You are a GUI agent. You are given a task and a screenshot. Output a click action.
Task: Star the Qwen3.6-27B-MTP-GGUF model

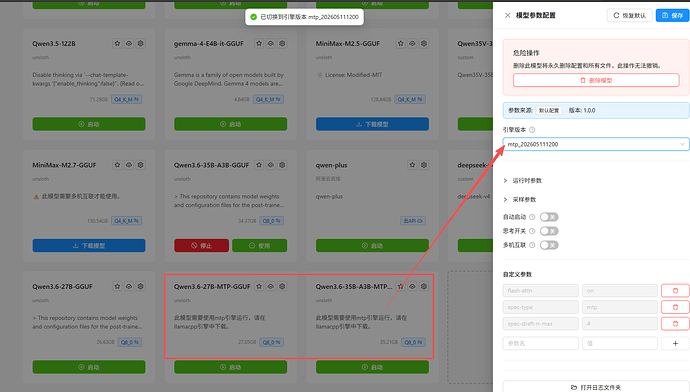[x=259, y=286]
